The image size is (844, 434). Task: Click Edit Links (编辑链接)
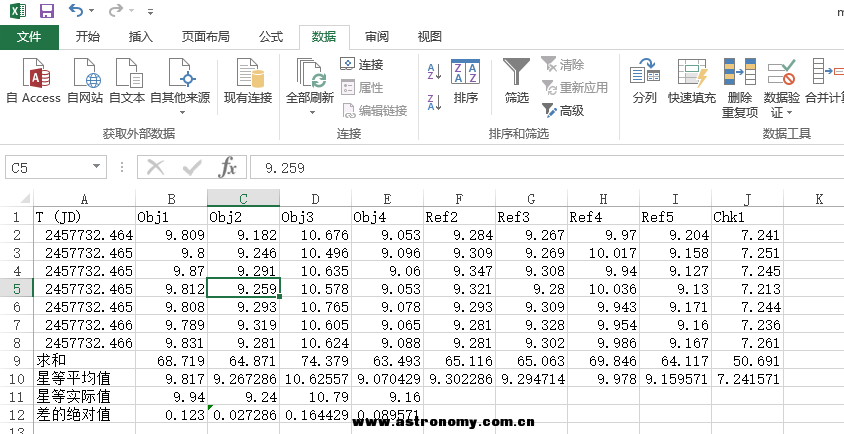[375, 111]
